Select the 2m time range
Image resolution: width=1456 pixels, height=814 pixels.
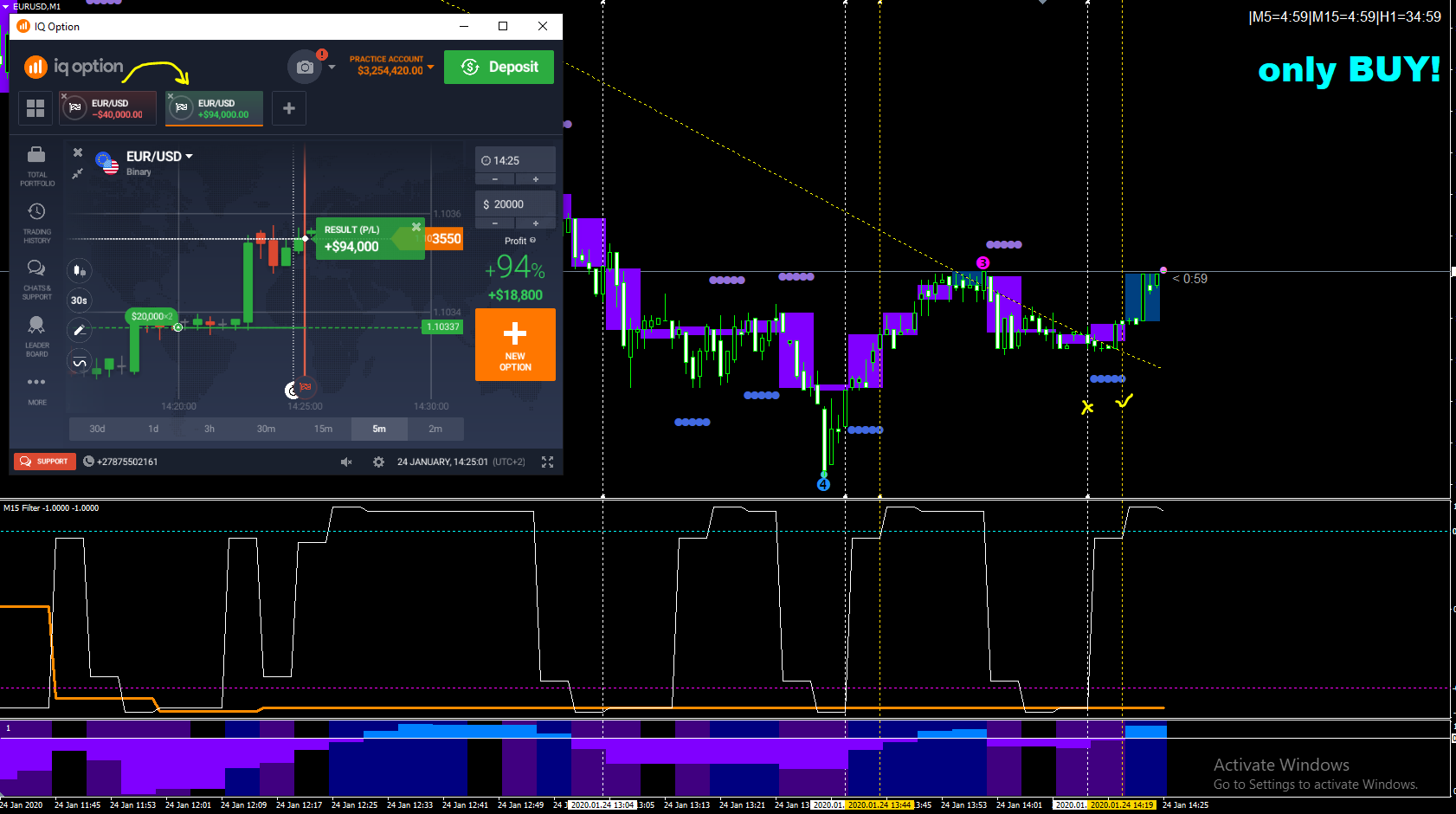point(435,429)
